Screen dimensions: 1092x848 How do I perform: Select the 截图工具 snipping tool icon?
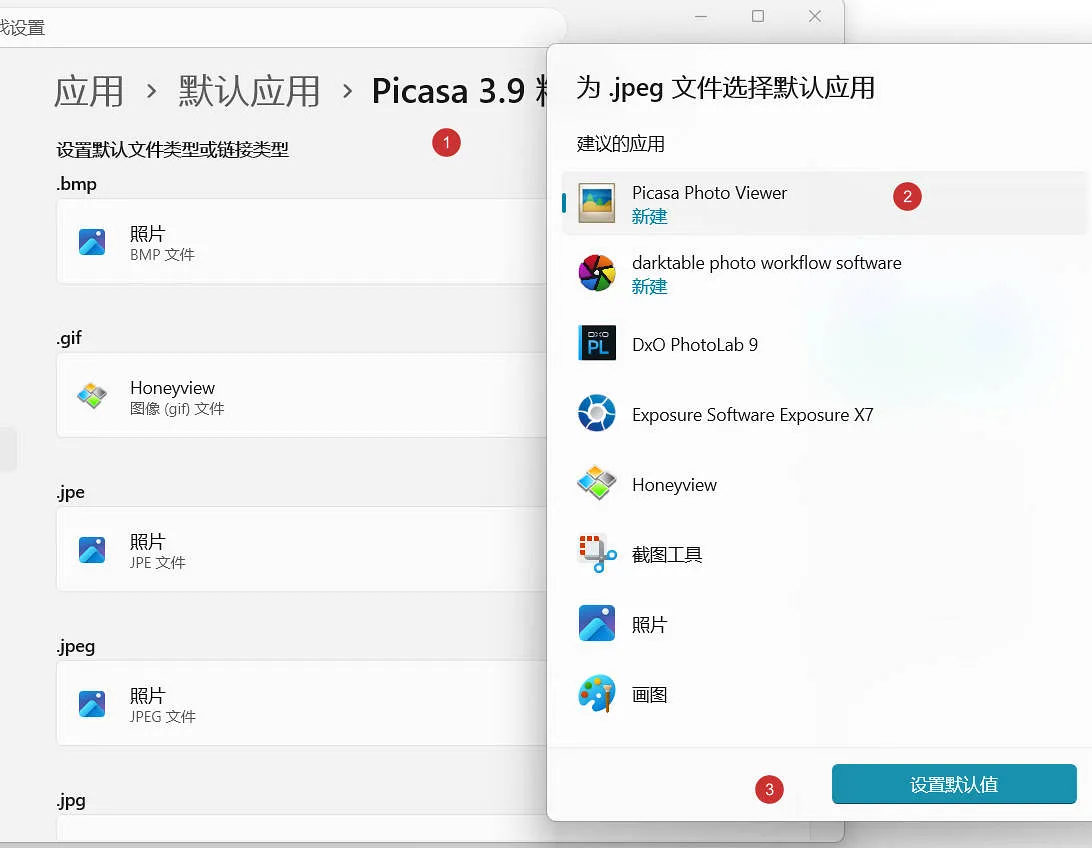pos(597,553)
